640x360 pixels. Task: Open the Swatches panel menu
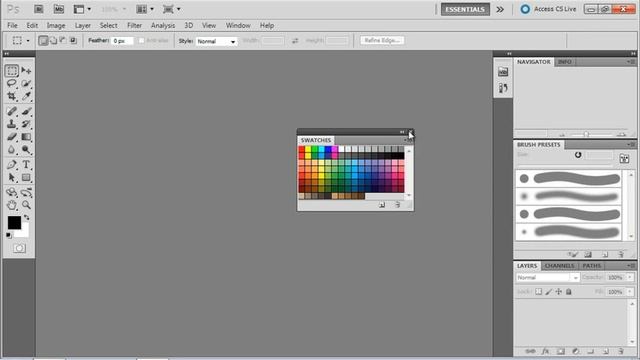click(x=409, y=140)
